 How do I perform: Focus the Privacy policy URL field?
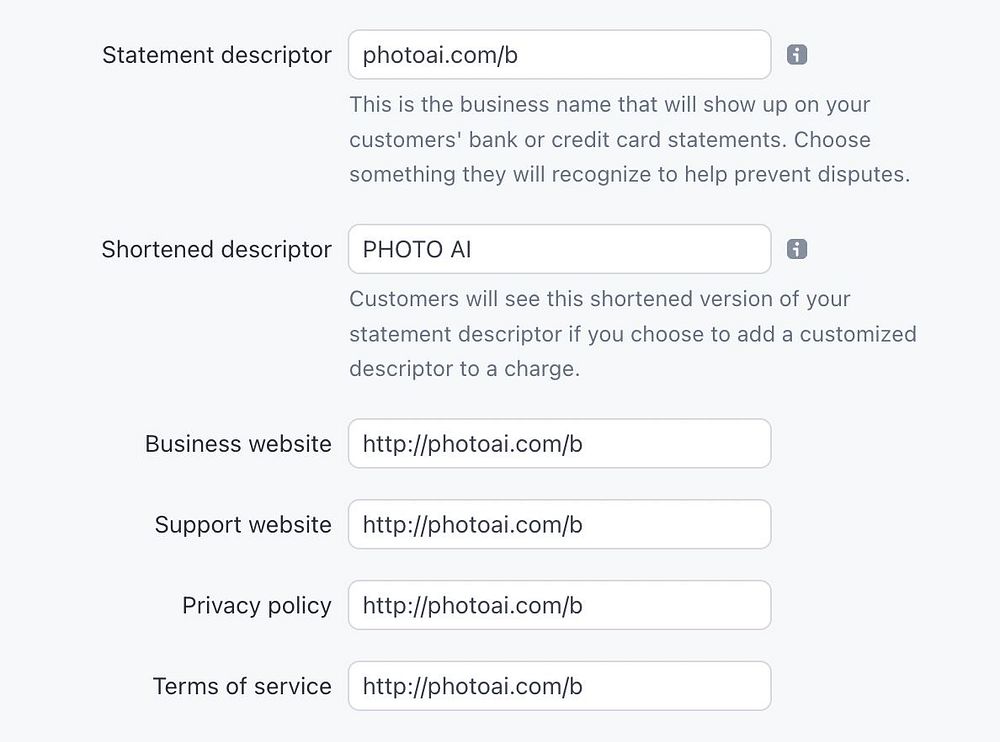[x=559, y=605]
